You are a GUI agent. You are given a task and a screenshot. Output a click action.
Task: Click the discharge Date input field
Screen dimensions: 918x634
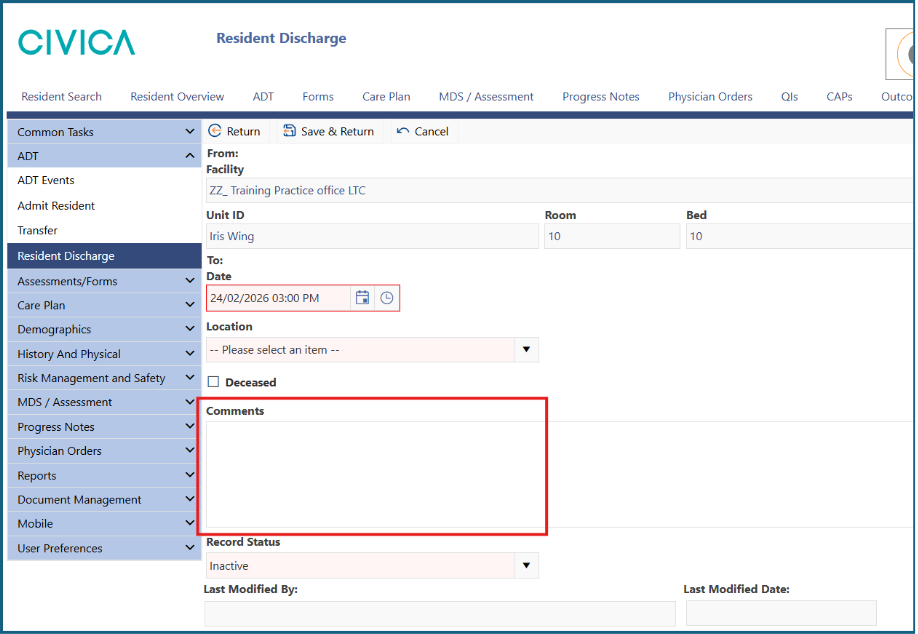pos(278,298)
